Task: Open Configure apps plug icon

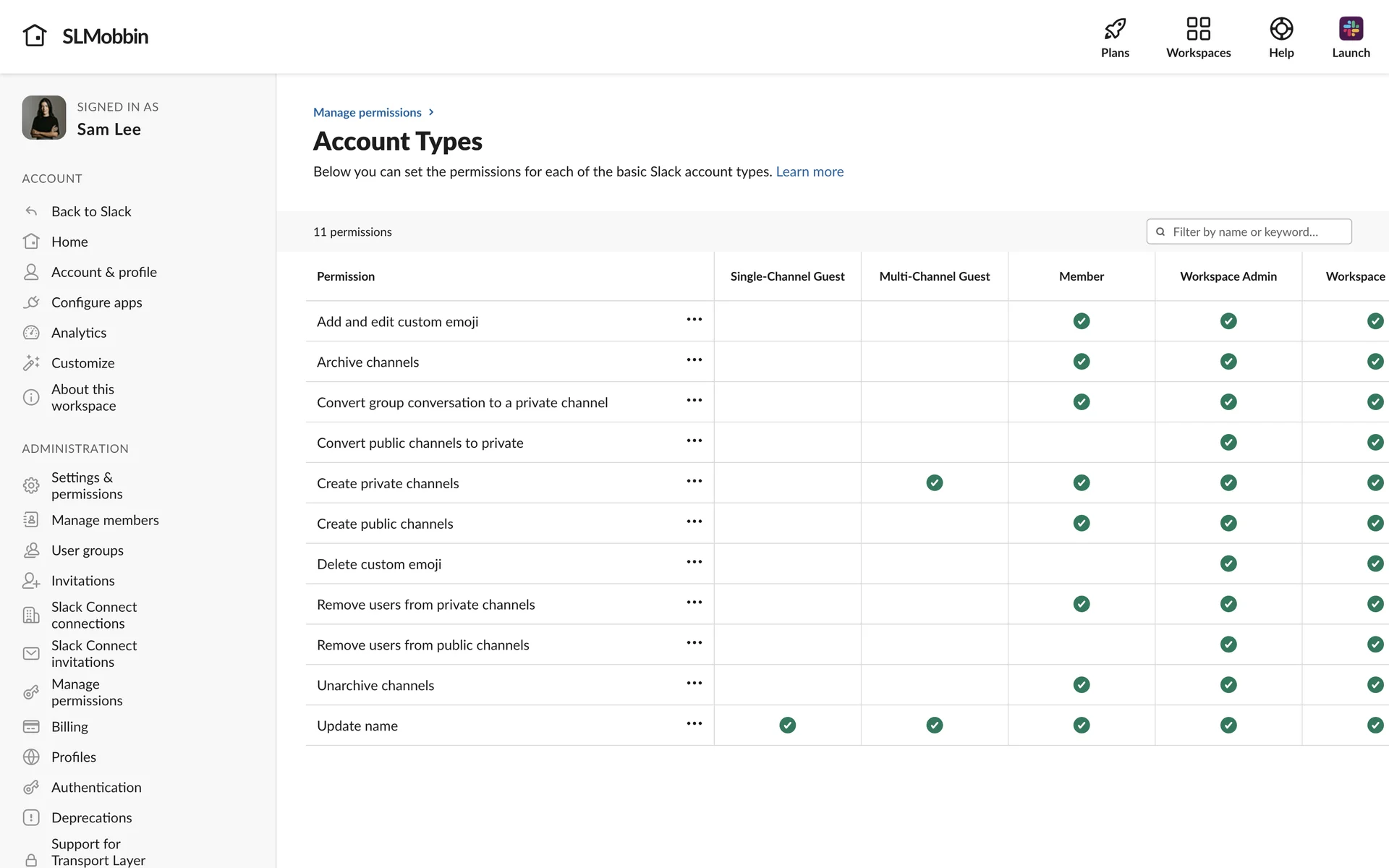Action: [x=31, y=302]
